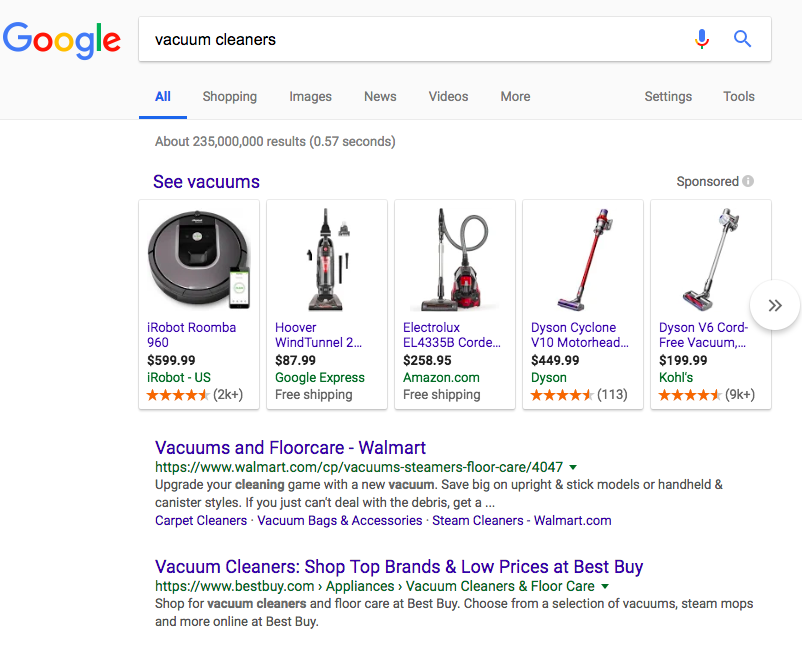
Task: Expand the dropdown arrow beside the Walmart URL
Action: [572, 466]
